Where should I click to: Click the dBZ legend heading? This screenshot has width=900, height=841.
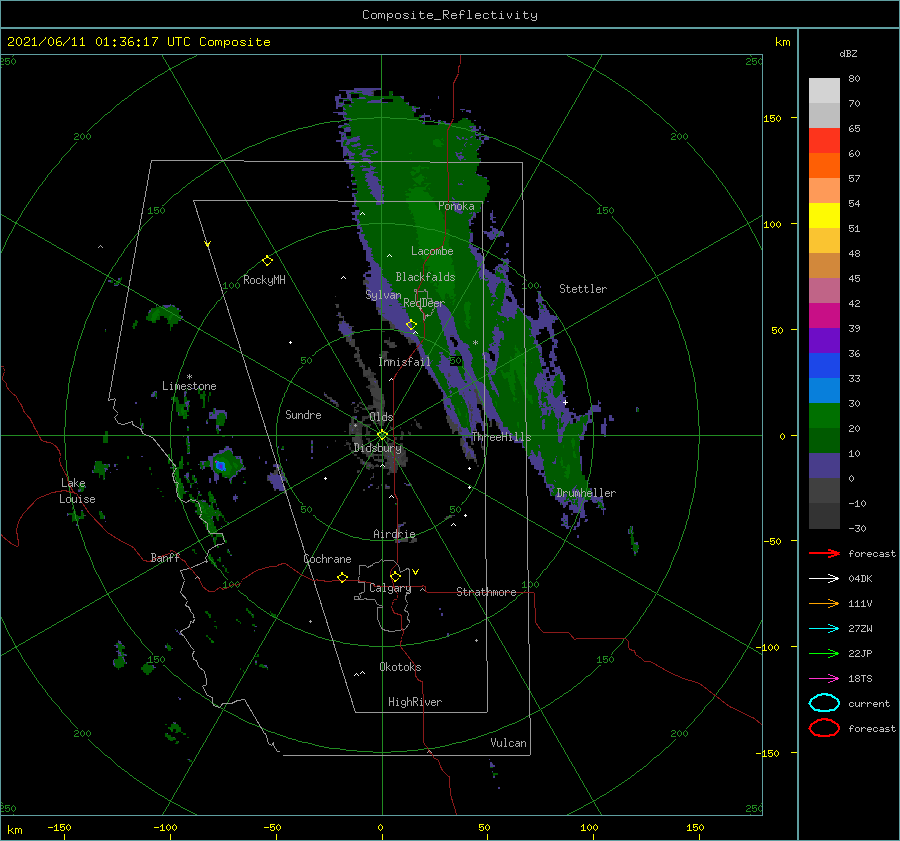point(848,54)
